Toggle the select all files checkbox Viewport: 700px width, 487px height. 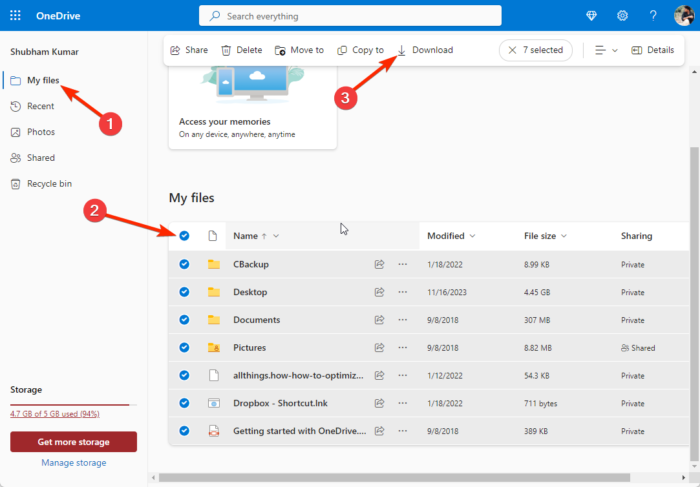(x=184, y=236)
